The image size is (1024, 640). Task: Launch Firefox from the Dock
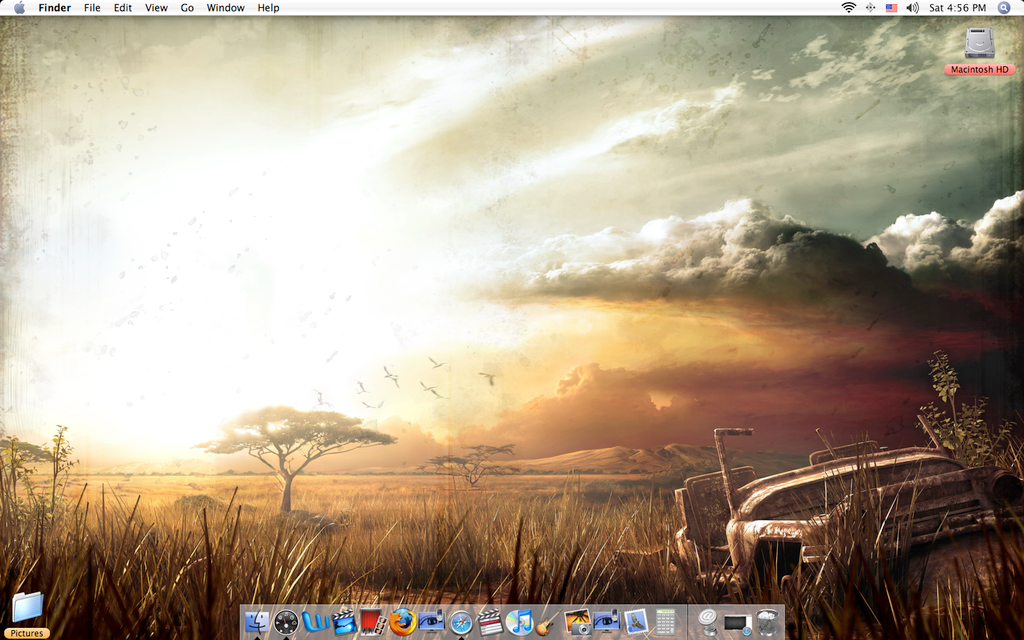point(402,622)
